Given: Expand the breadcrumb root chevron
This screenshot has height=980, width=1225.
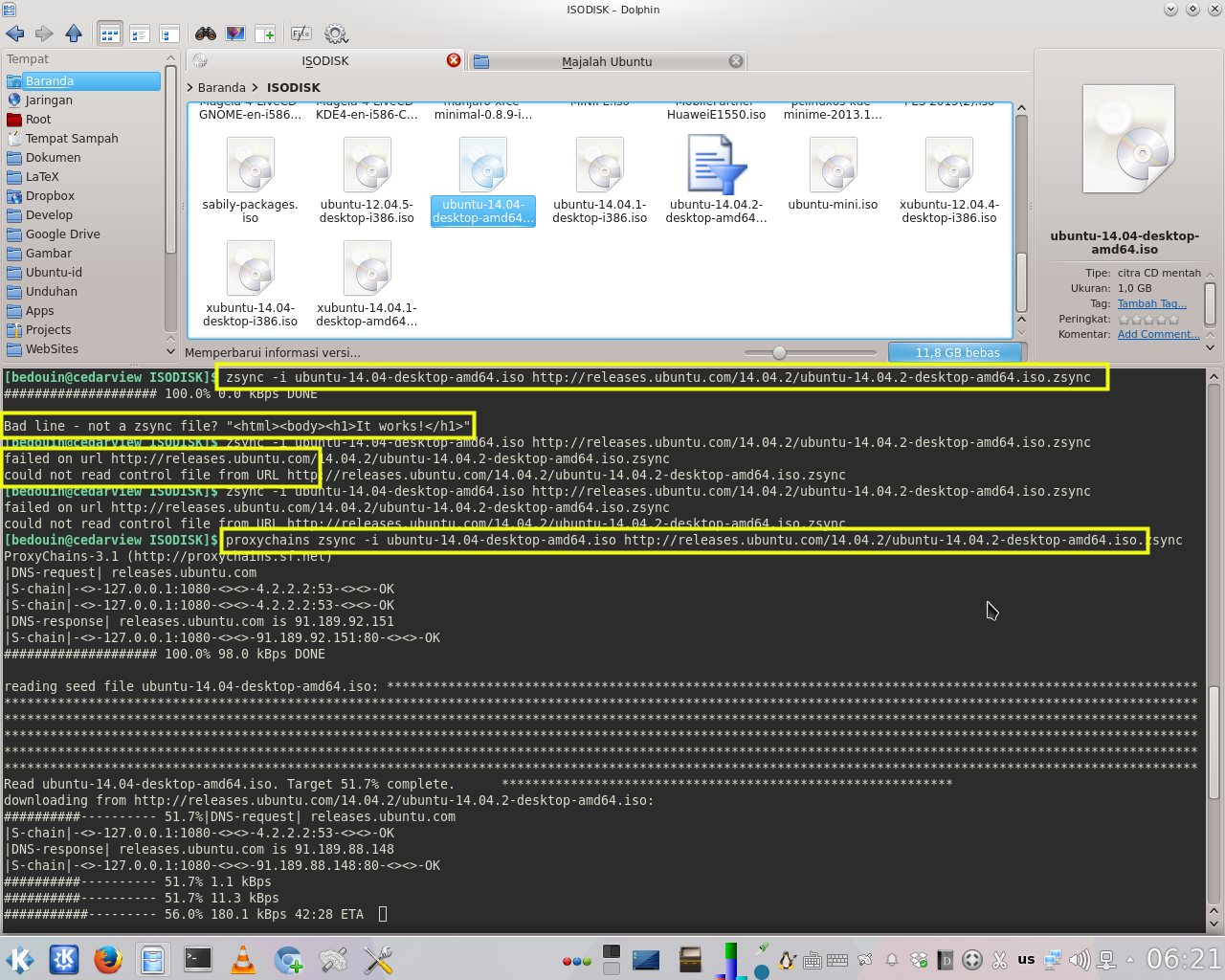Looking at the screenshot, I should pyautogui.click(x=190, y=87).
